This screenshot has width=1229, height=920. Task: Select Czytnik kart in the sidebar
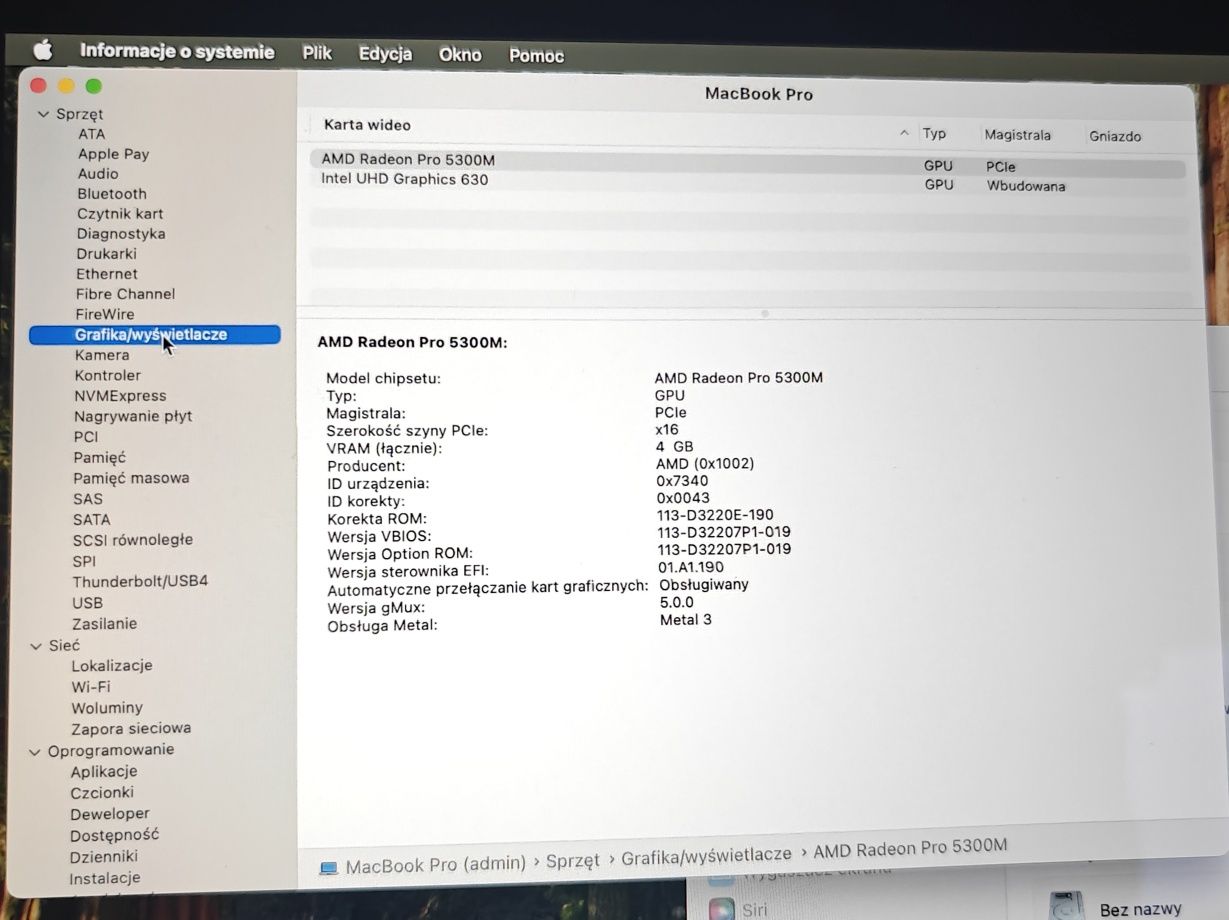[120, 214]
